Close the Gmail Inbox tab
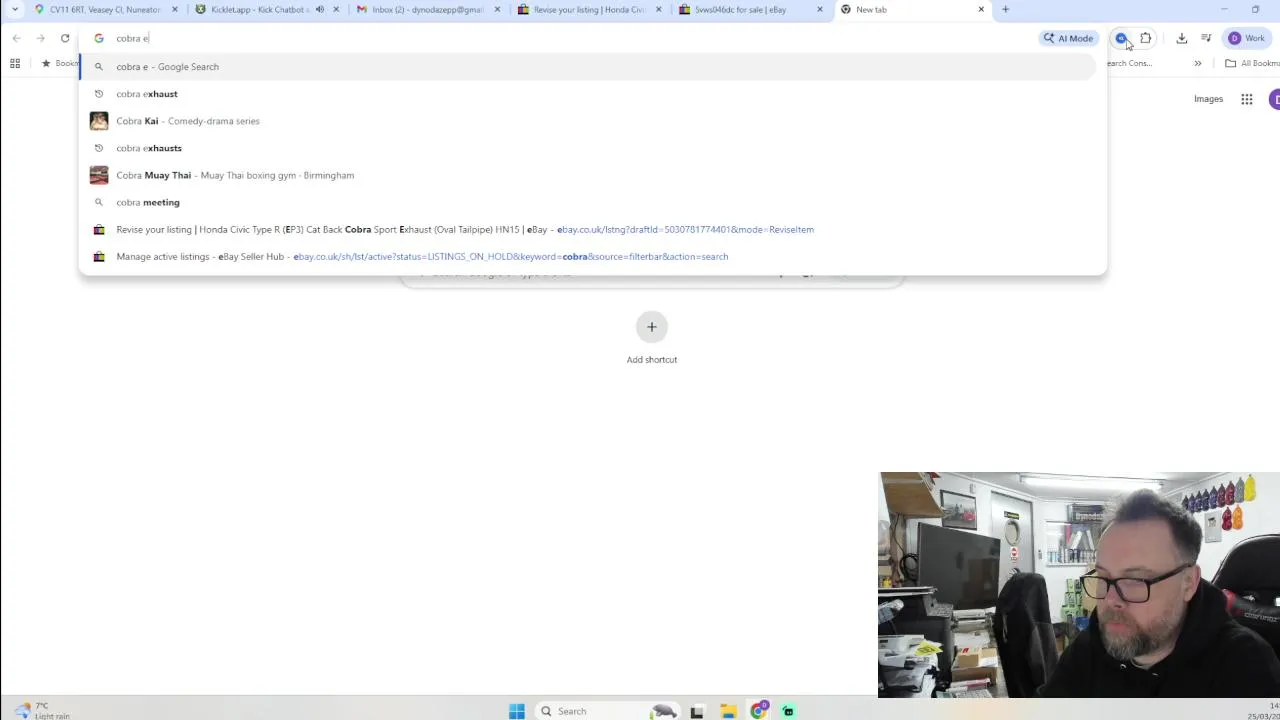The width and height of the screenshot is (1280, 720). (x=497, y=9)
